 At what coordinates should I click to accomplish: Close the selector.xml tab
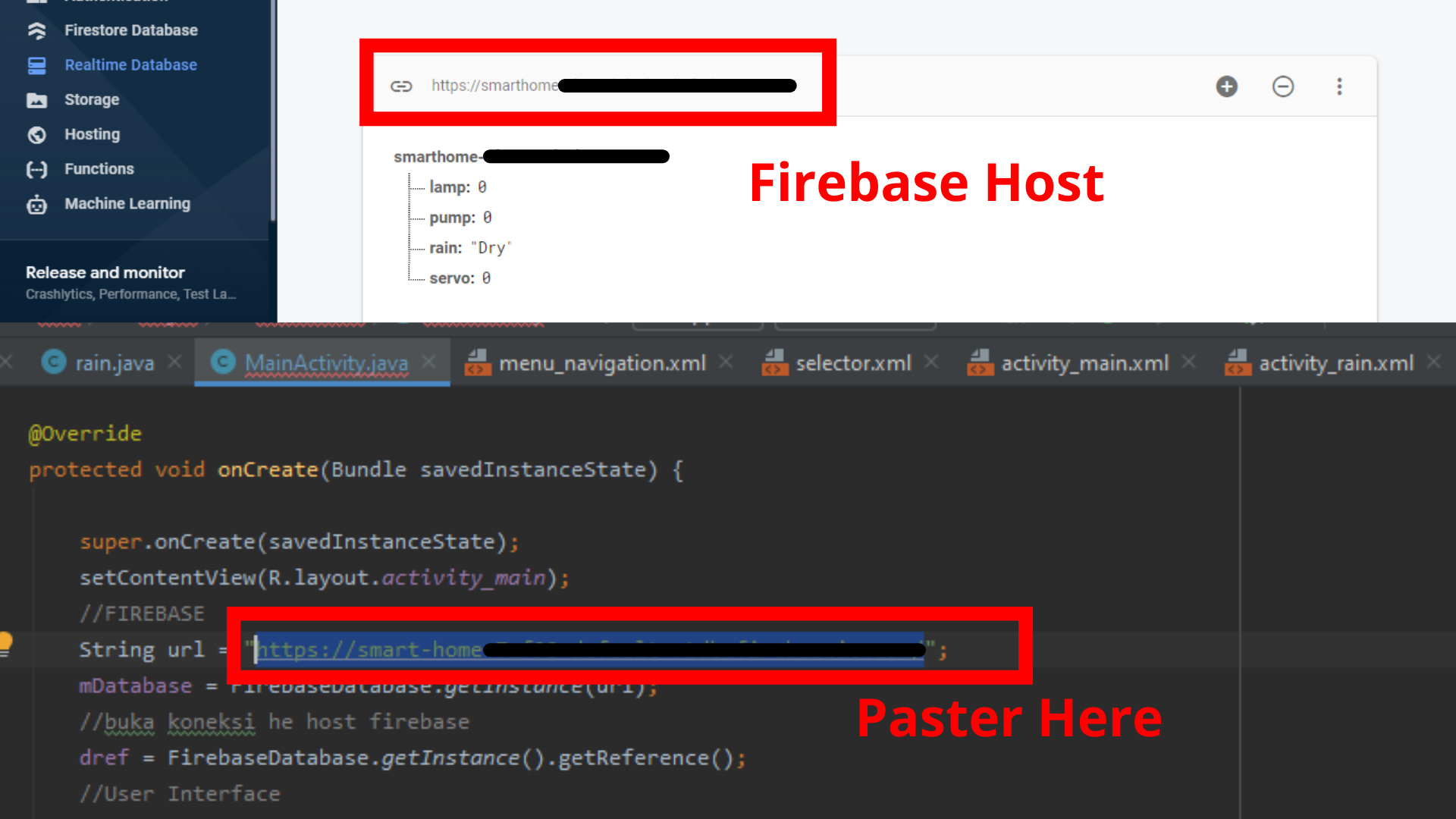(931, 362)
